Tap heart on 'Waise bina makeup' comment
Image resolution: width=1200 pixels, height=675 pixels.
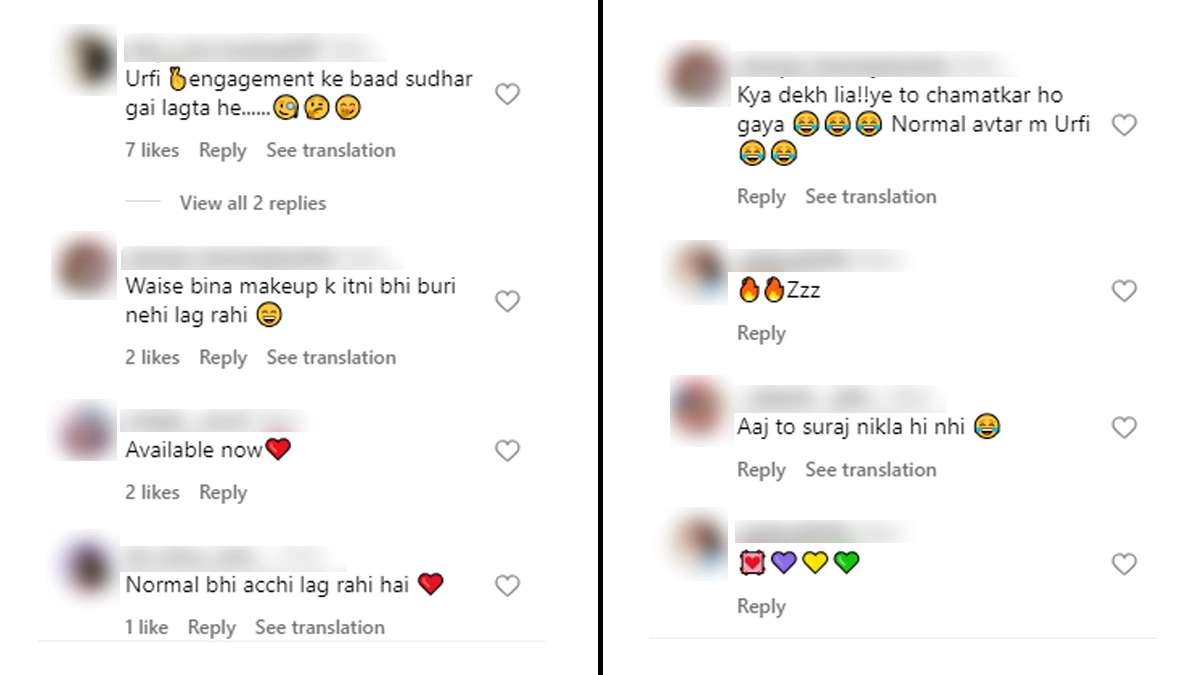[x=508, y=301]
